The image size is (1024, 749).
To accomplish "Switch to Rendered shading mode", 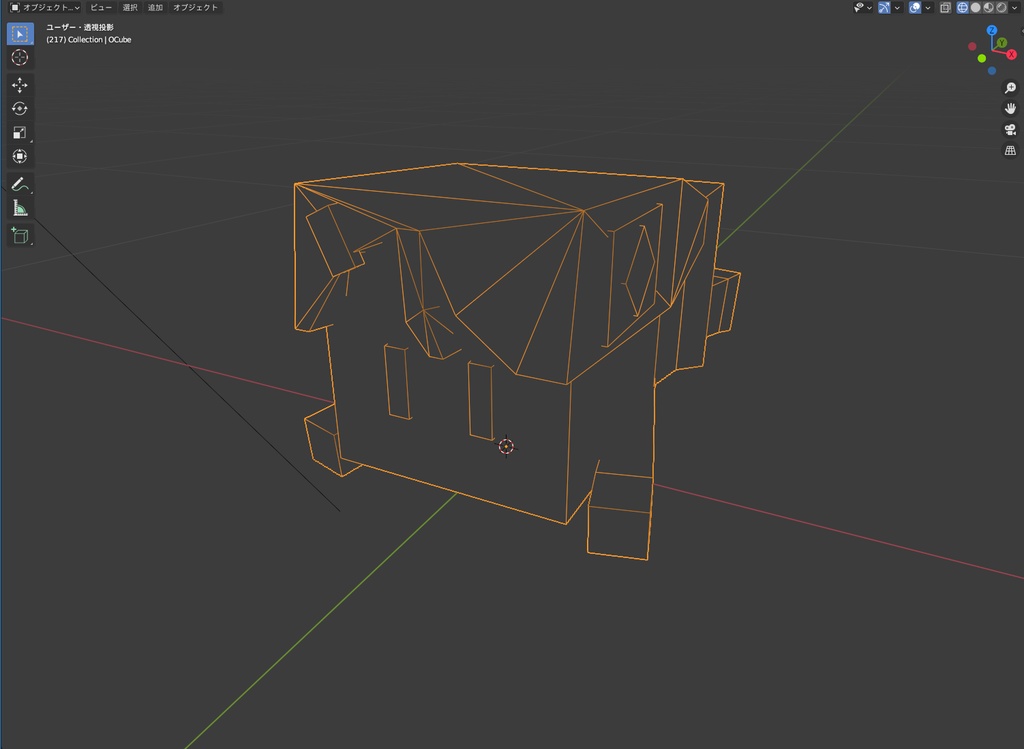I will coord(1001,8).
